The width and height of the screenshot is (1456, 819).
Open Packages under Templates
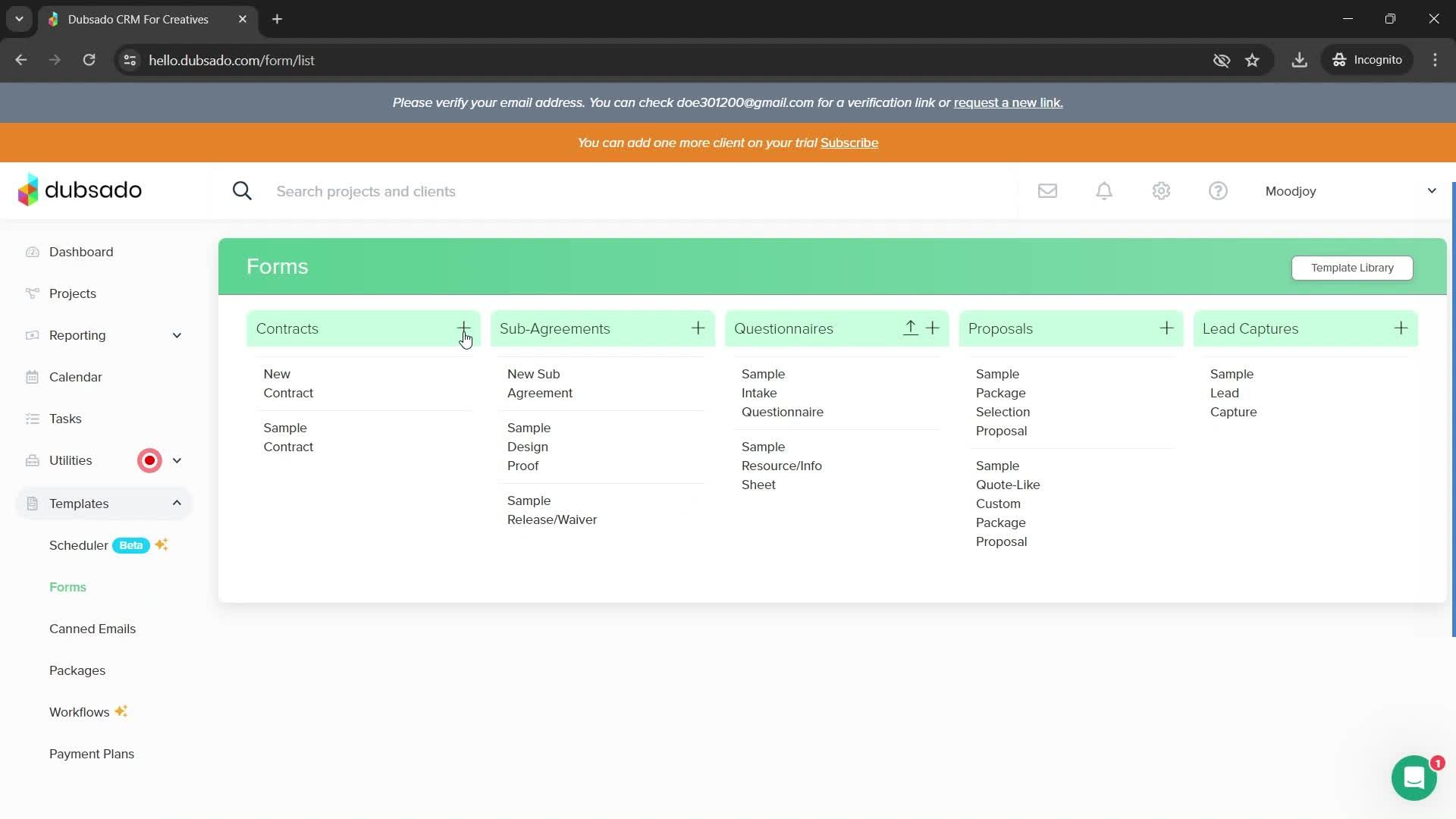coord(77,670)
